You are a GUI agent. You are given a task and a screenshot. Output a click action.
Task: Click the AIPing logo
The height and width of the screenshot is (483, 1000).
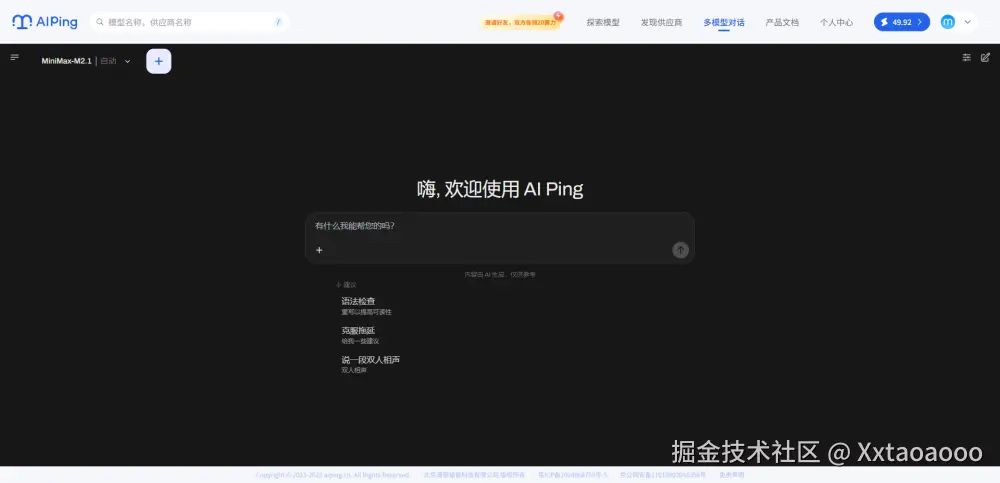pos(45,22)
